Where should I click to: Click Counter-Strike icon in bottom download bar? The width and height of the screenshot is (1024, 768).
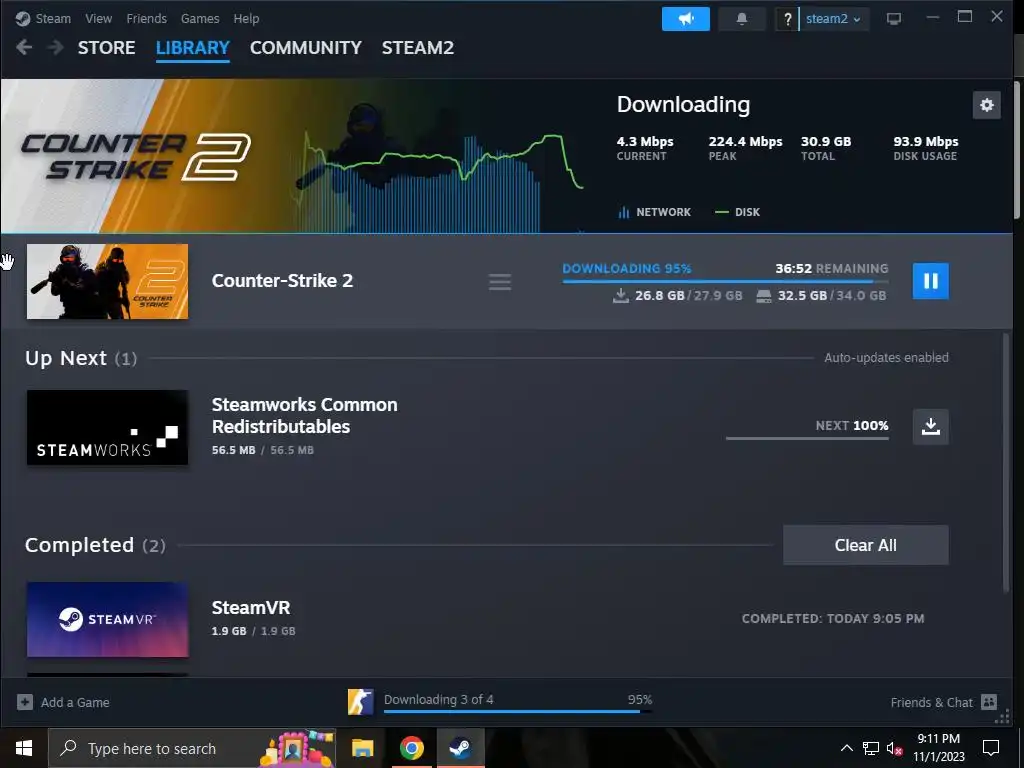click(x=360, y=702)
